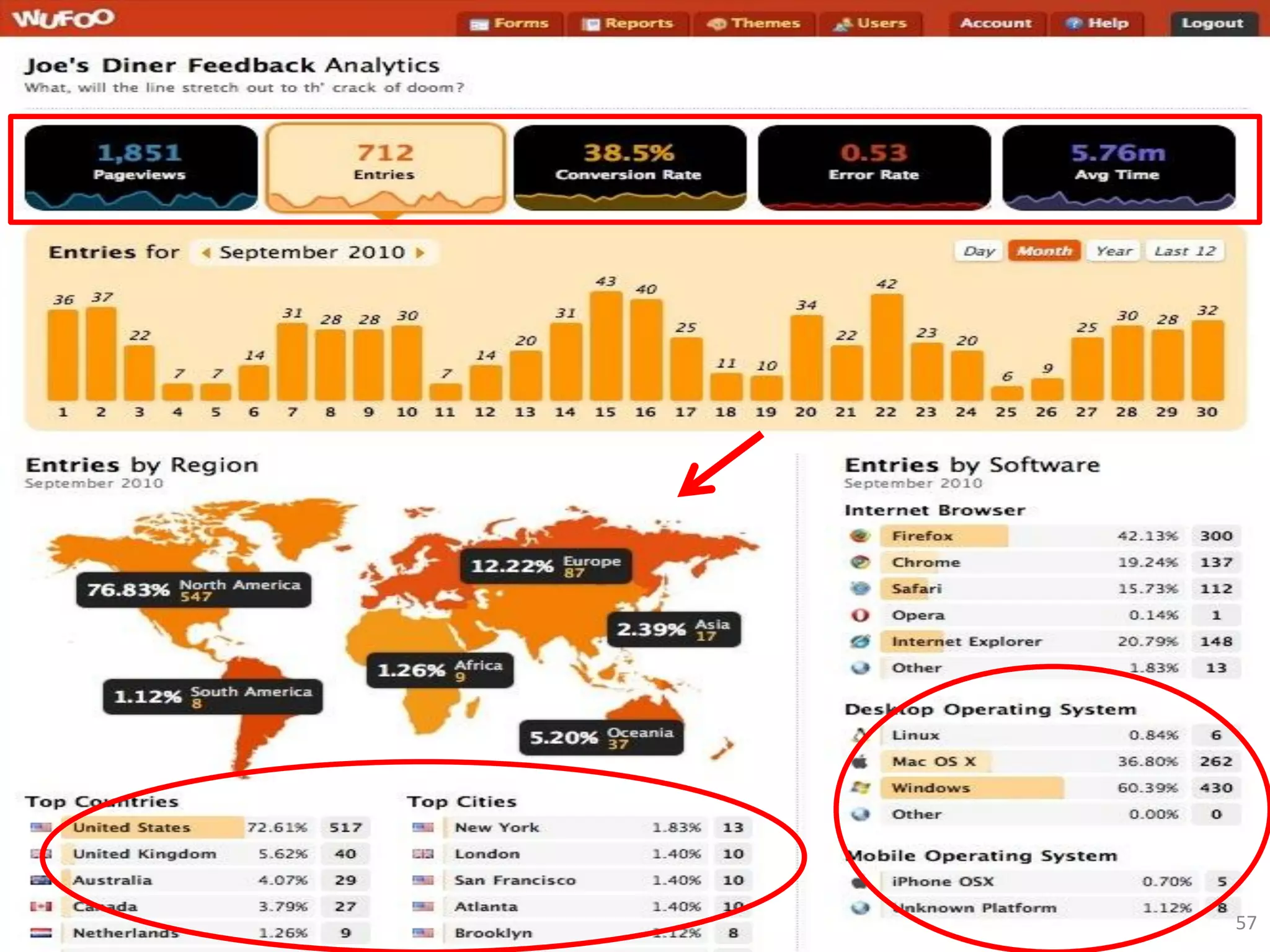This screenshot has width=1270, height=952.
Task: Click the bar for day 15
Action: (606, 346)
